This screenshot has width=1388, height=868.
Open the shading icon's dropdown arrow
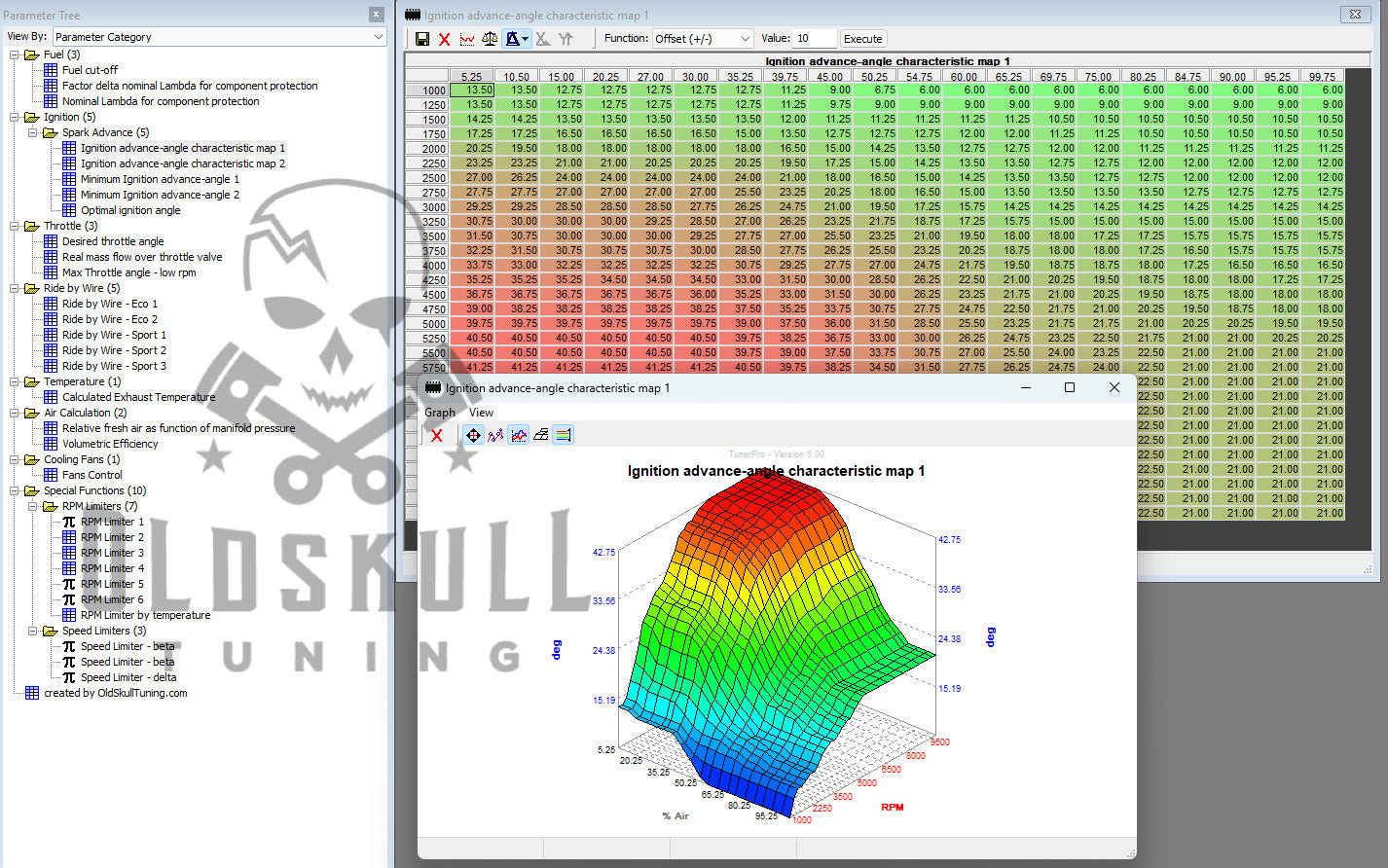(526, 39)
